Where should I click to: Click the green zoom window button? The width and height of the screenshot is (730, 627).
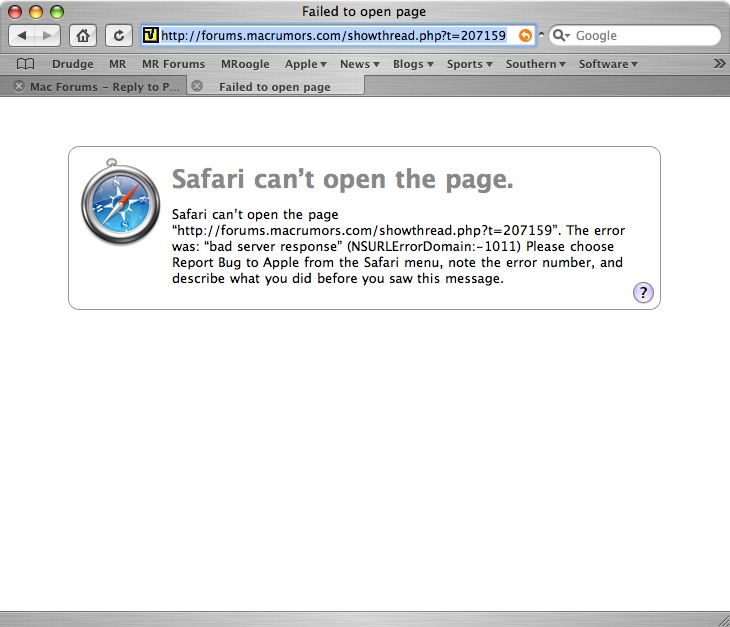point(57,12)
